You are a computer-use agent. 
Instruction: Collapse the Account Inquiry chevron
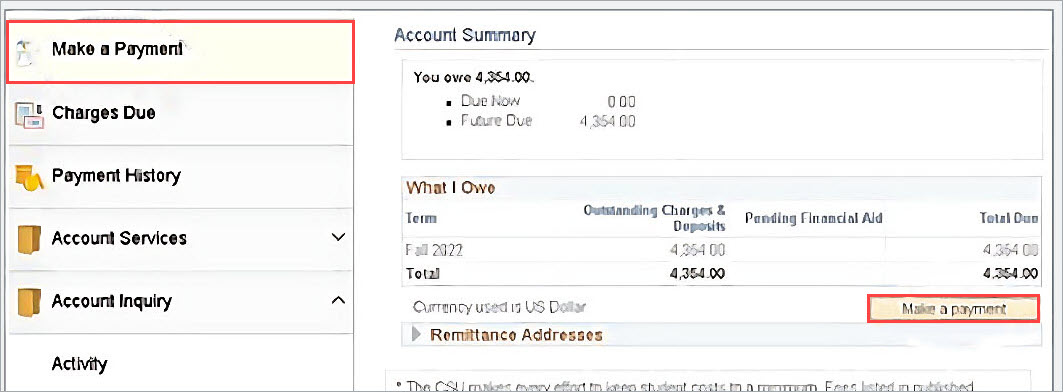pyautogui.click(x=338, y=300)
